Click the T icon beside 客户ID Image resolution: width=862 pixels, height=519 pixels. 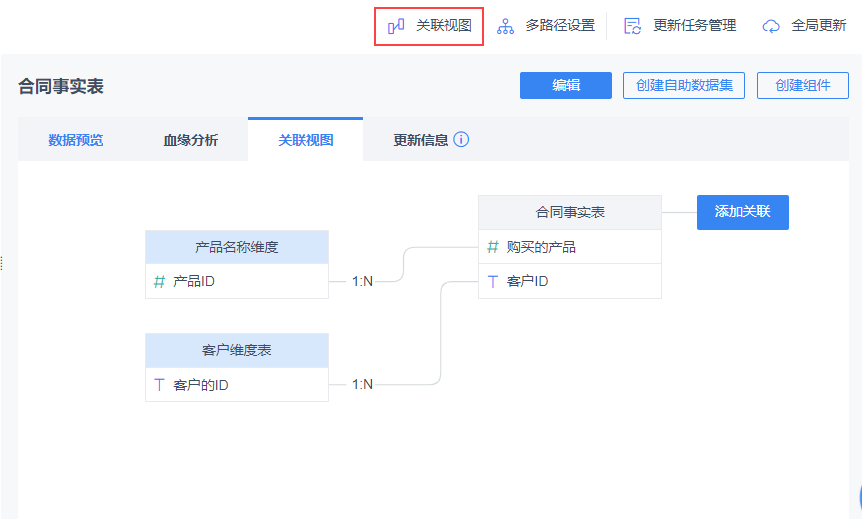tap(492, 282)
